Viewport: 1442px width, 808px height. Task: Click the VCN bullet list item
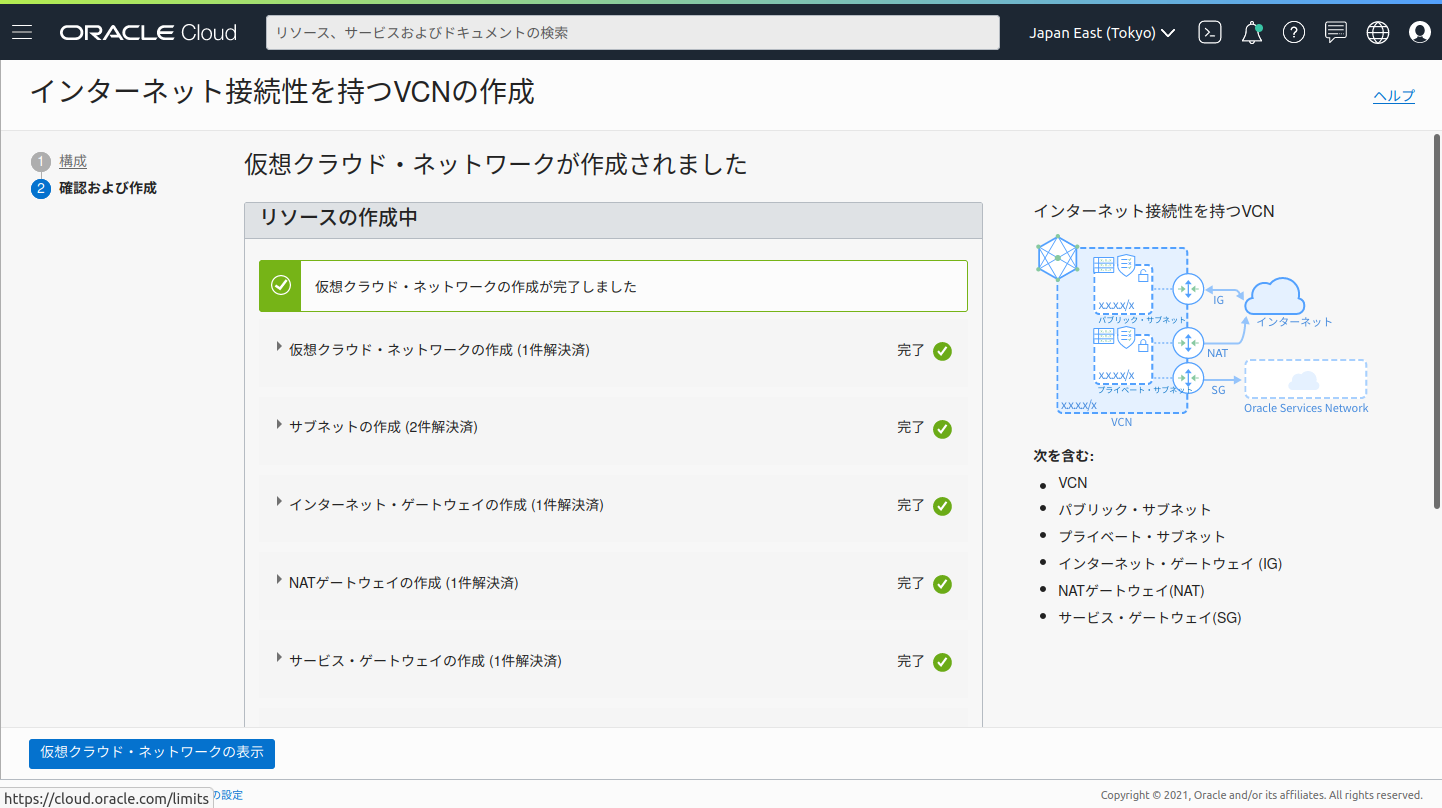click(1073, 483)
